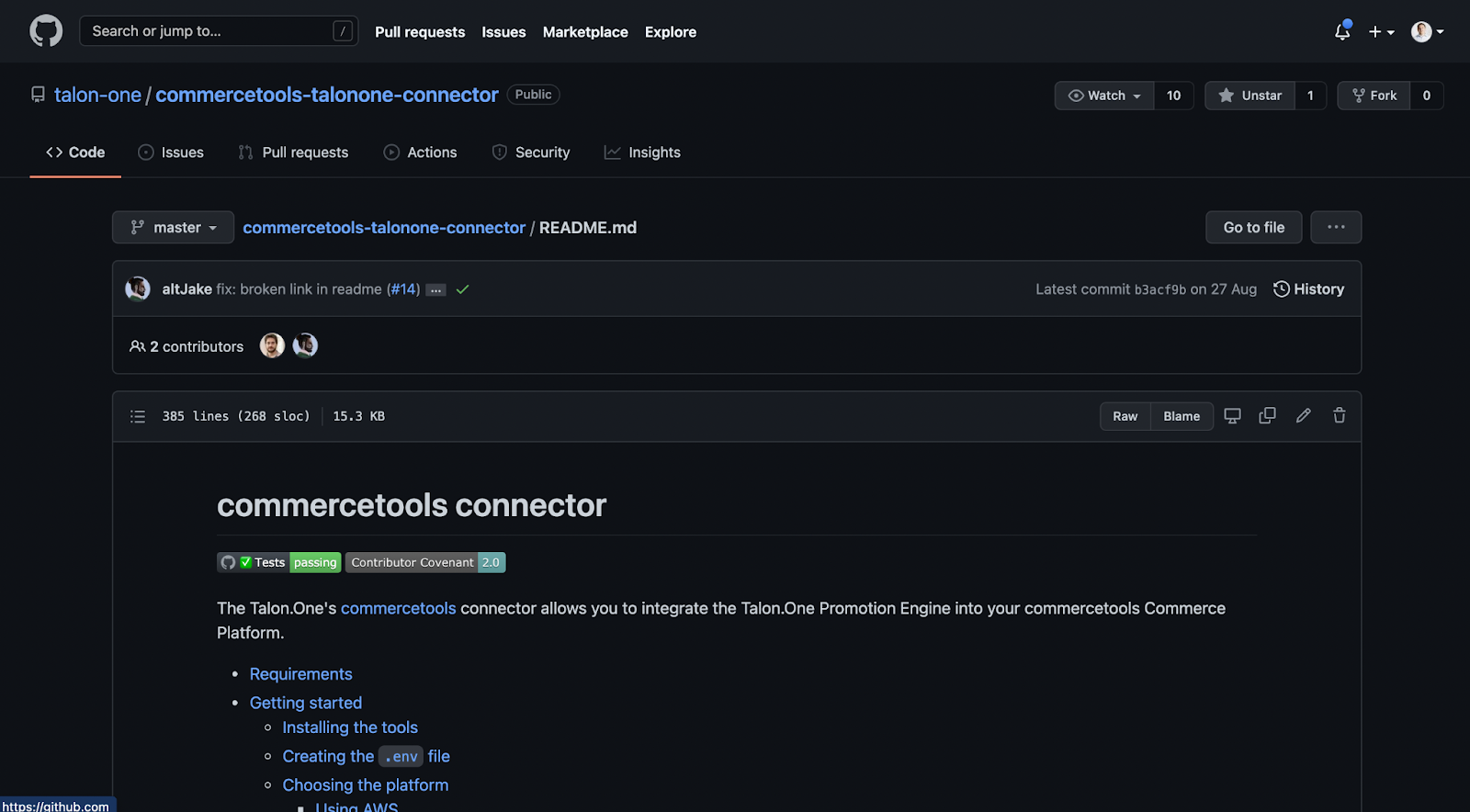The height and width of the screenshot is (812, 1470).
Task: Click the watchers count 10
Action: [1174, 96]
